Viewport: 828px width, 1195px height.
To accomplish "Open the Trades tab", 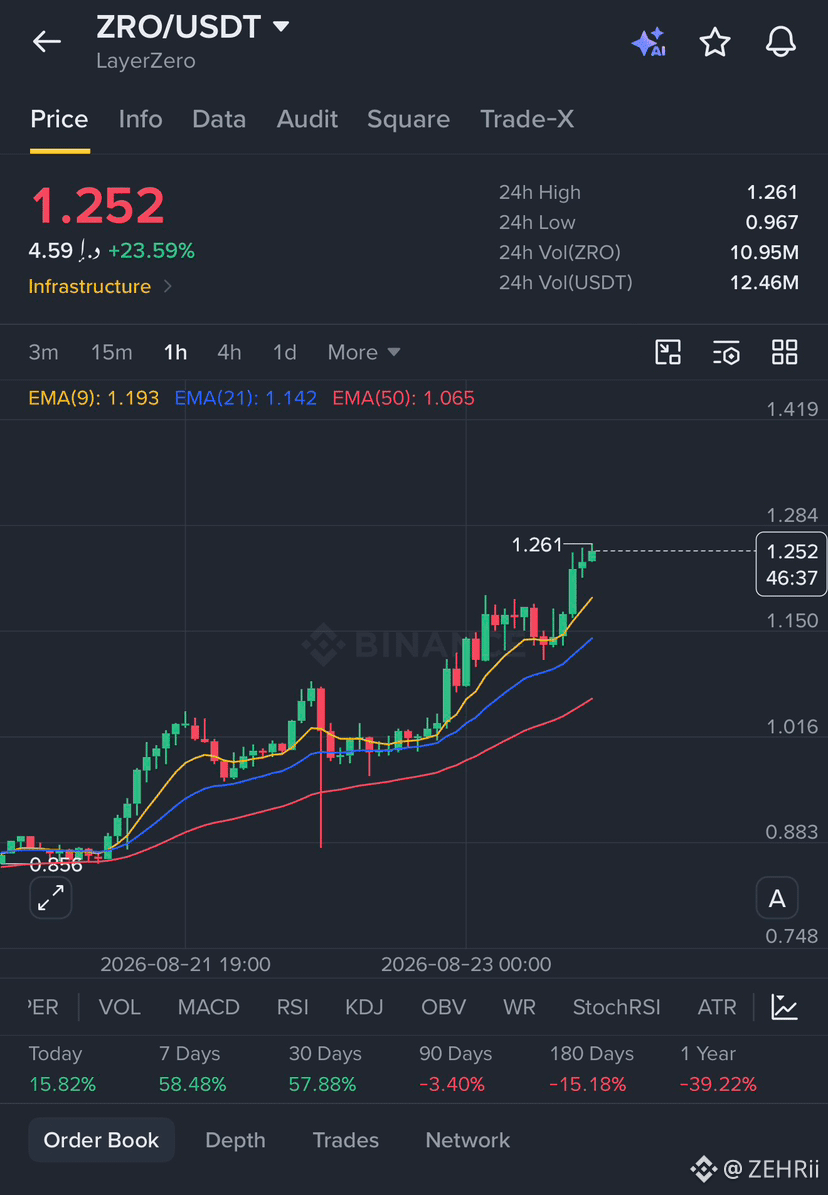I will click(345, 1140).
